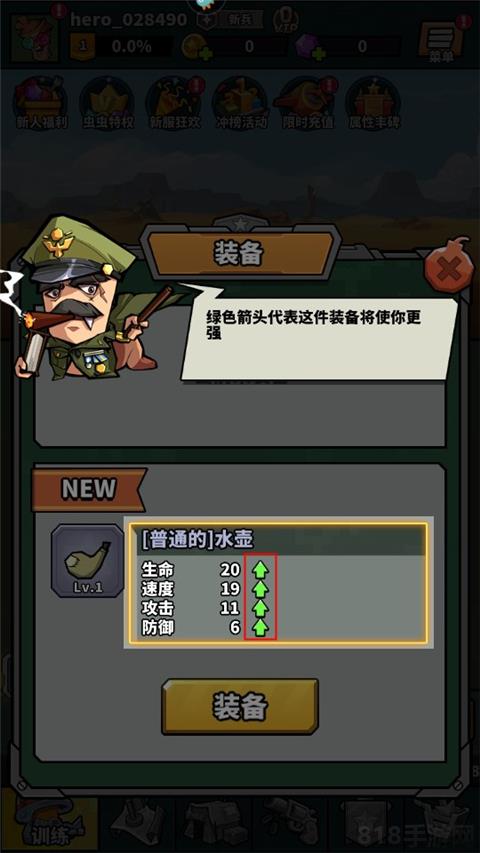Tap the VIP 0 badge
Viewport: 480px width, 853px height.
[285, 20]
